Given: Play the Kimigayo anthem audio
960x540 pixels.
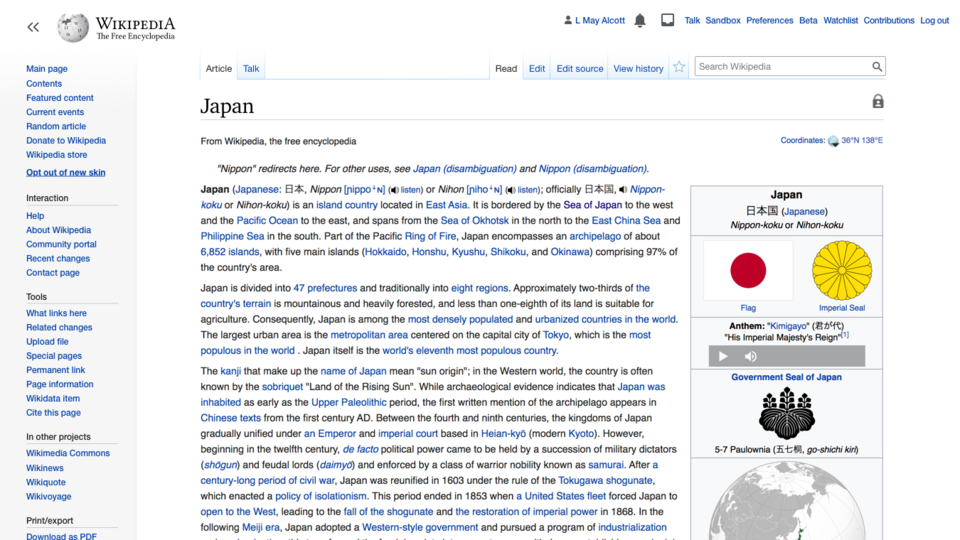Looking at the screenshot, I should pyautogui.click(x=722, y=356).
